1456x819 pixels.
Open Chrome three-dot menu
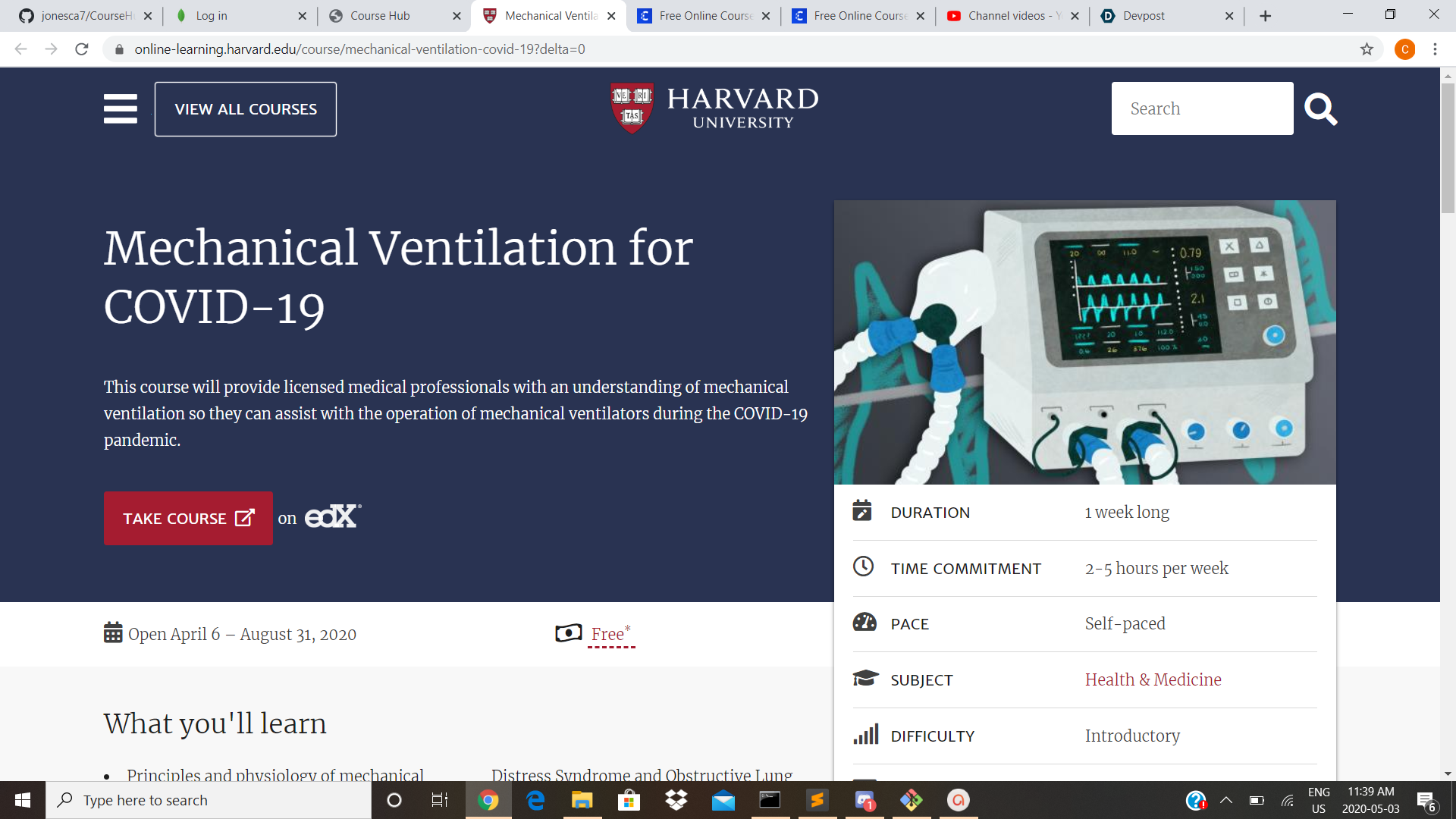tap(1435, 49)
